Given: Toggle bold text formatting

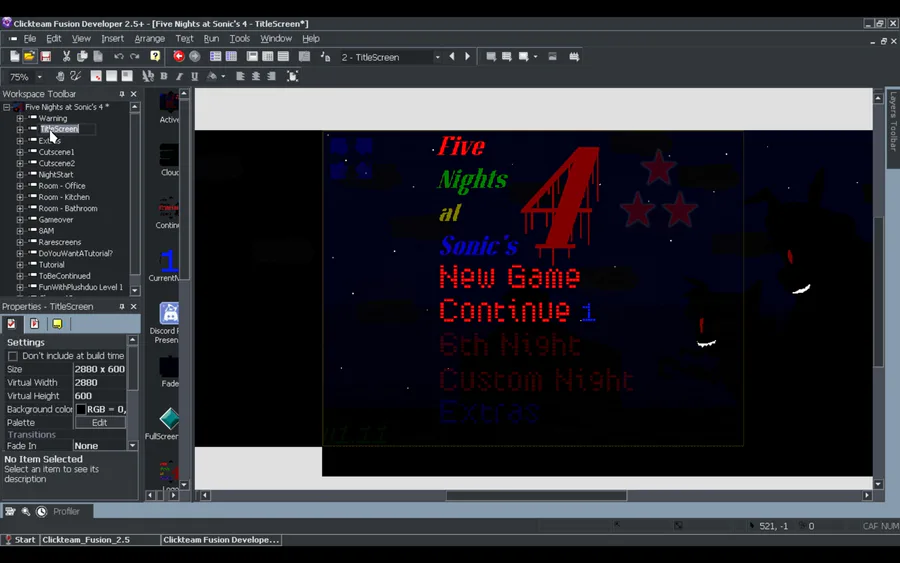Looking at the screenshot, I should point(164,76).
